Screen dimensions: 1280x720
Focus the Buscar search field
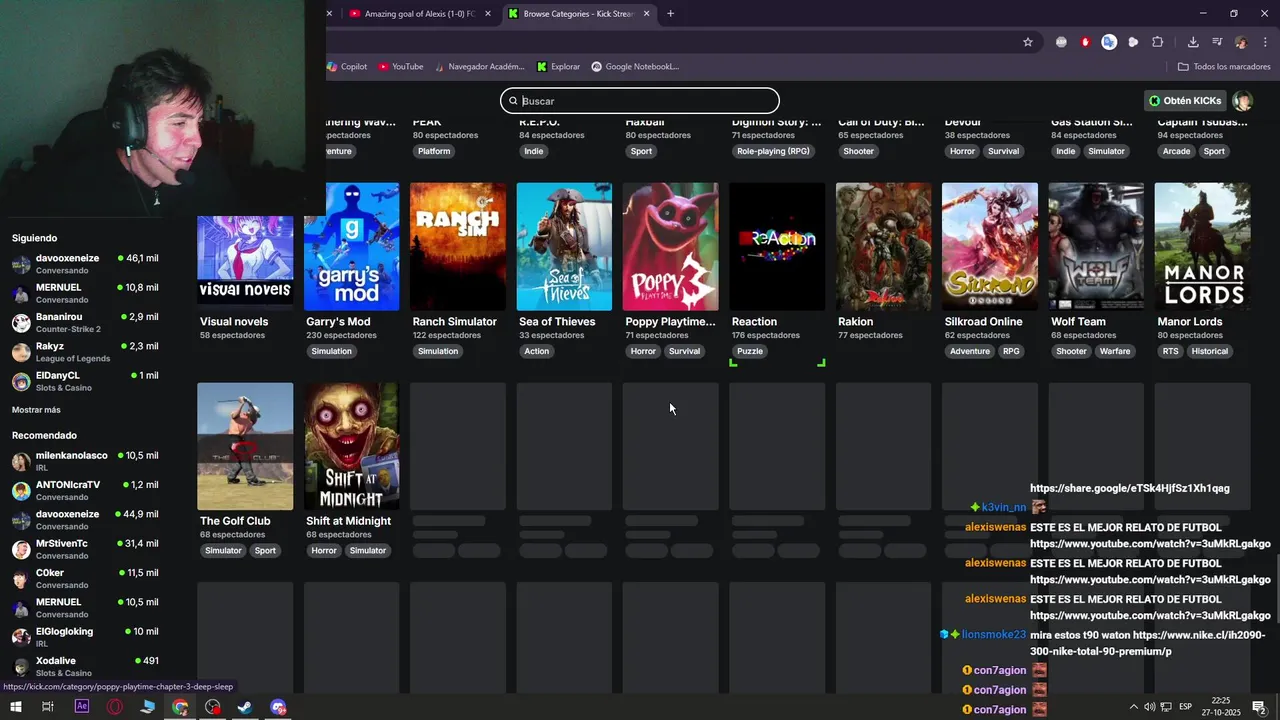tap(640, 100)
